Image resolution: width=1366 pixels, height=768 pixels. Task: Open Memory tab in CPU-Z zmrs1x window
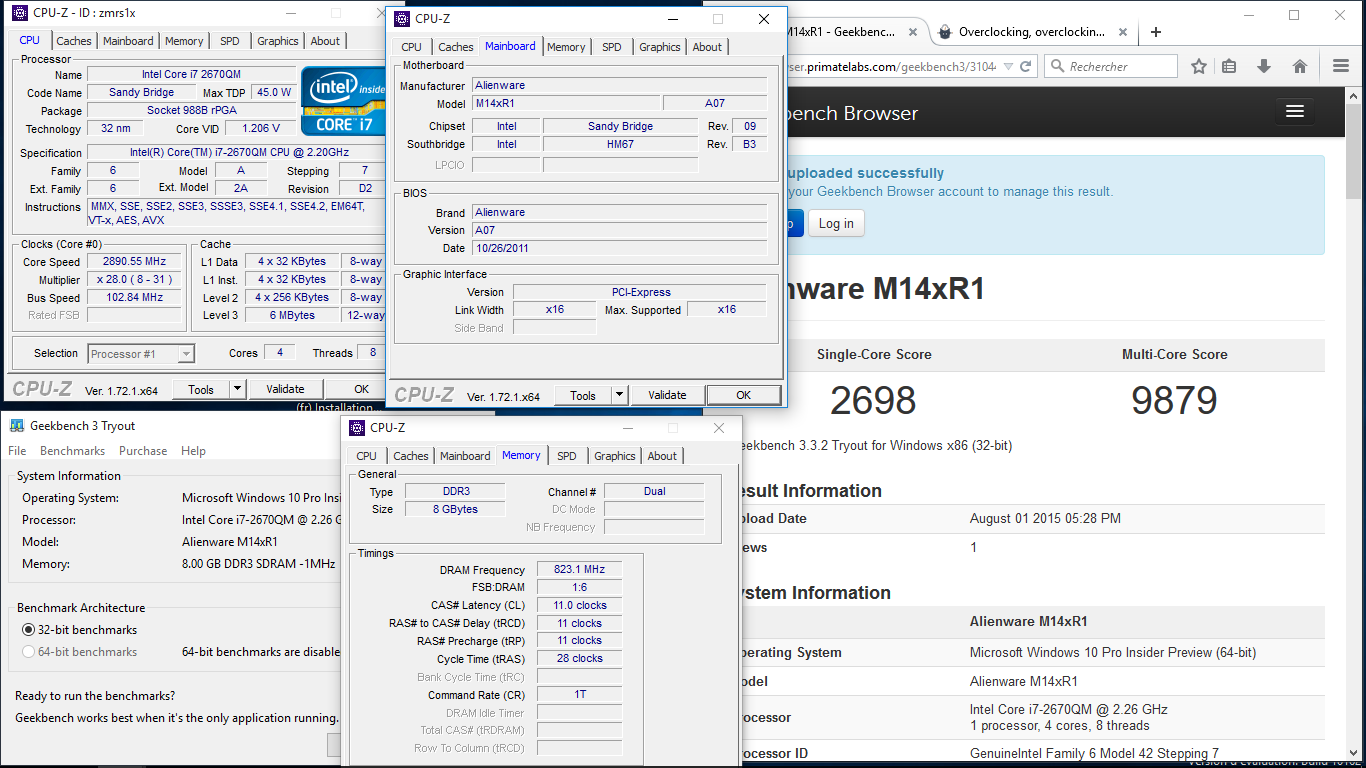pyautogui.click(x=184, y=41)
